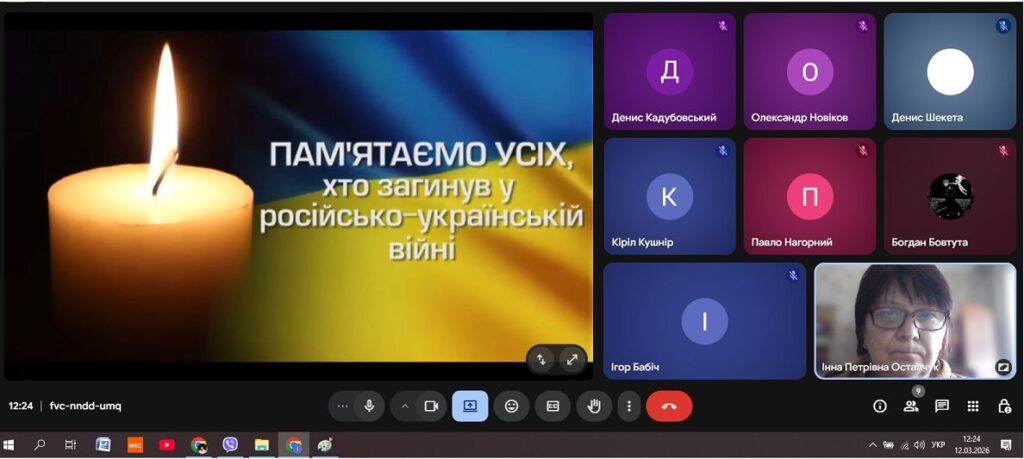Select Інна Петрівна Остапчук video tile

[x=914, y=321]
